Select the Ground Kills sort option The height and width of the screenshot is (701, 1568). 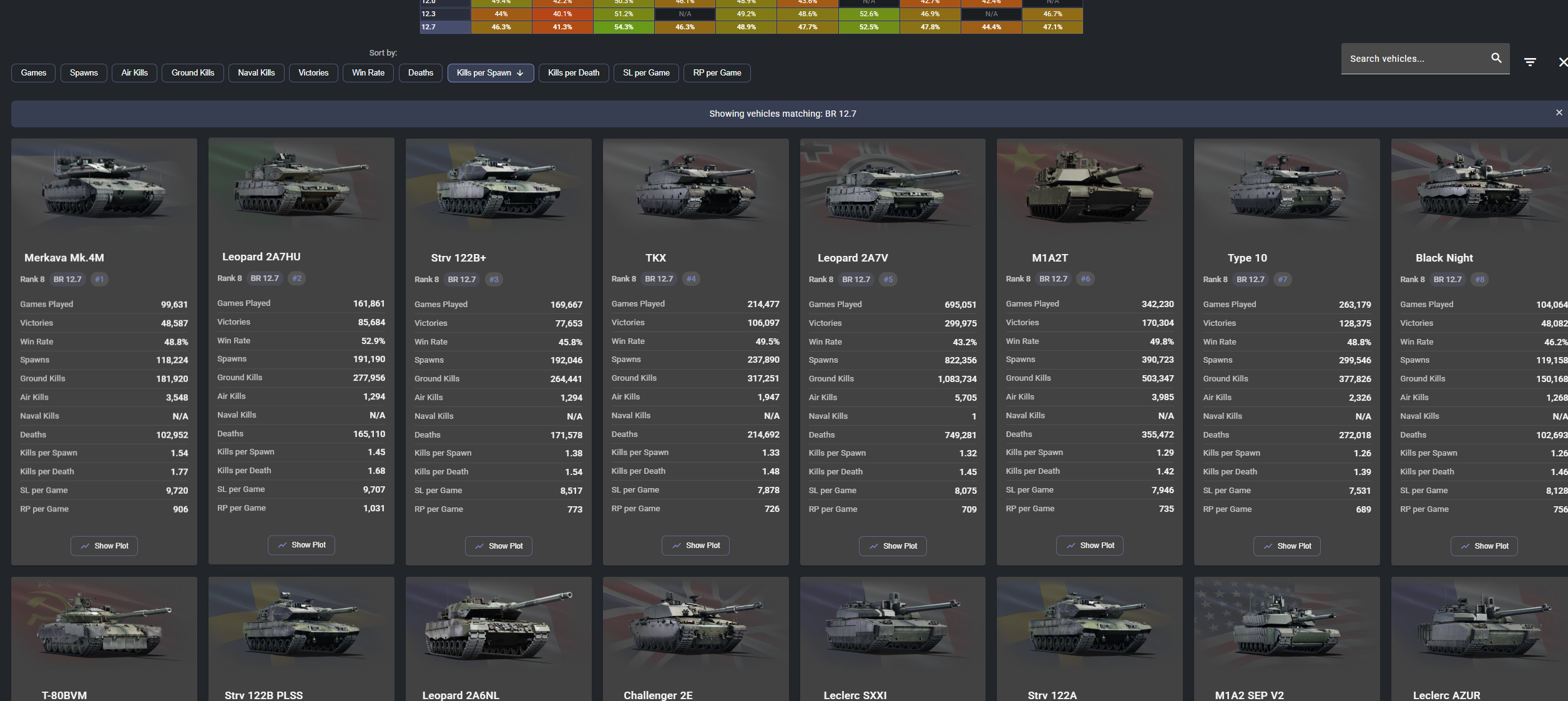(192, 73)
